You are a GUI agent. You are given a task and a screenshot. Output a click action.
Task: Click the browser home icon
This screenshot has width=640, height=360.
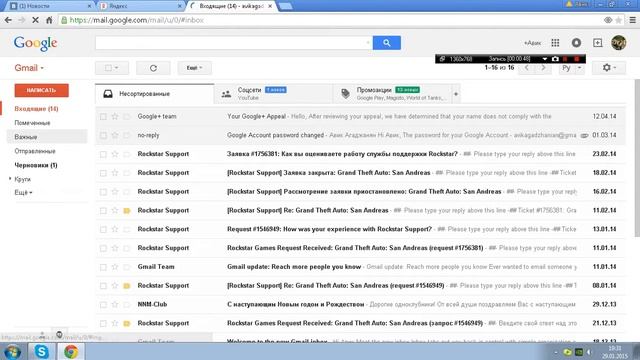[49, 20]
